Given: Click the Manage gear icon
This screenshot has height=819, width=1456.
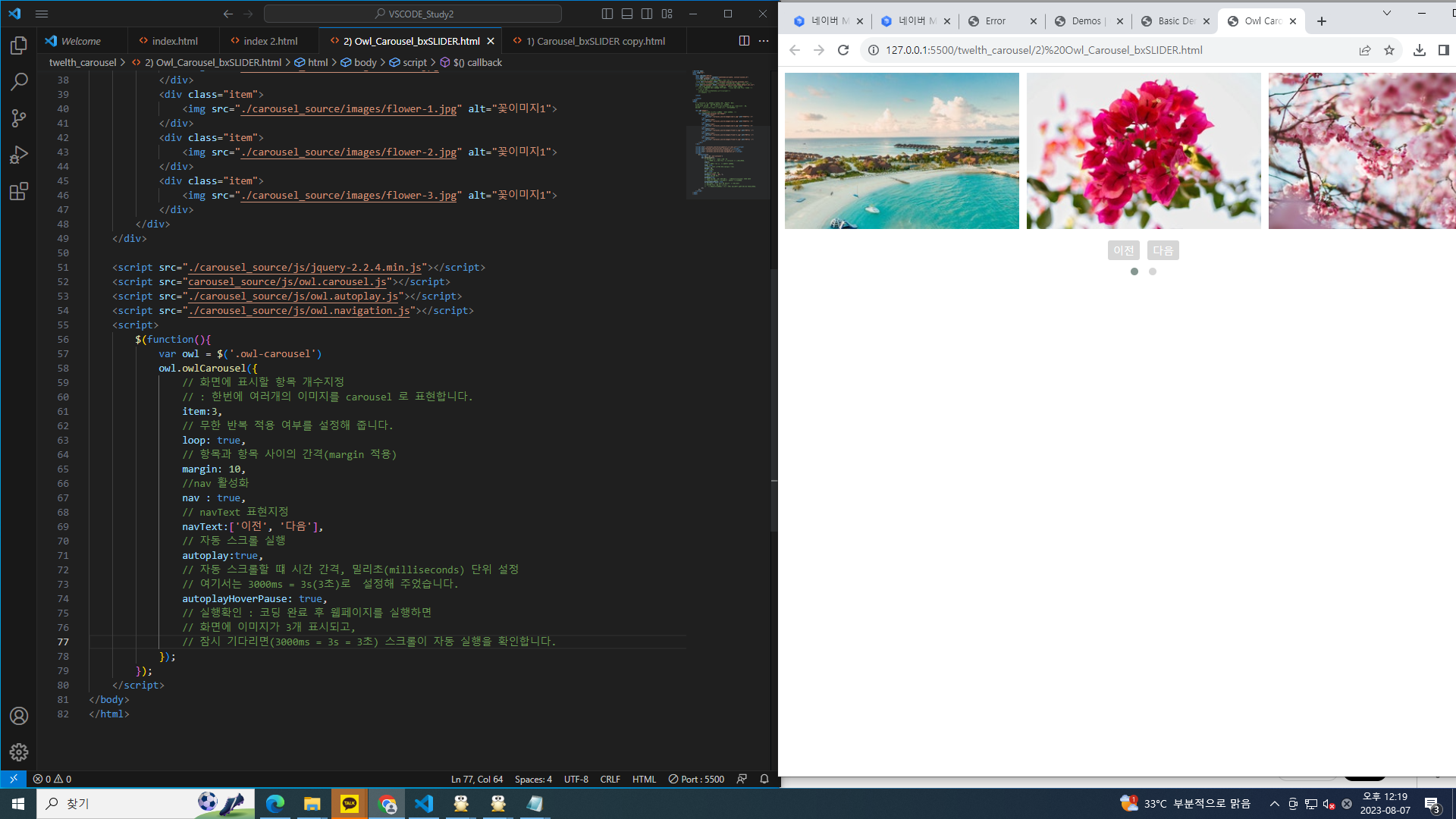Looking at the screenshot, I should coord(19,752).
